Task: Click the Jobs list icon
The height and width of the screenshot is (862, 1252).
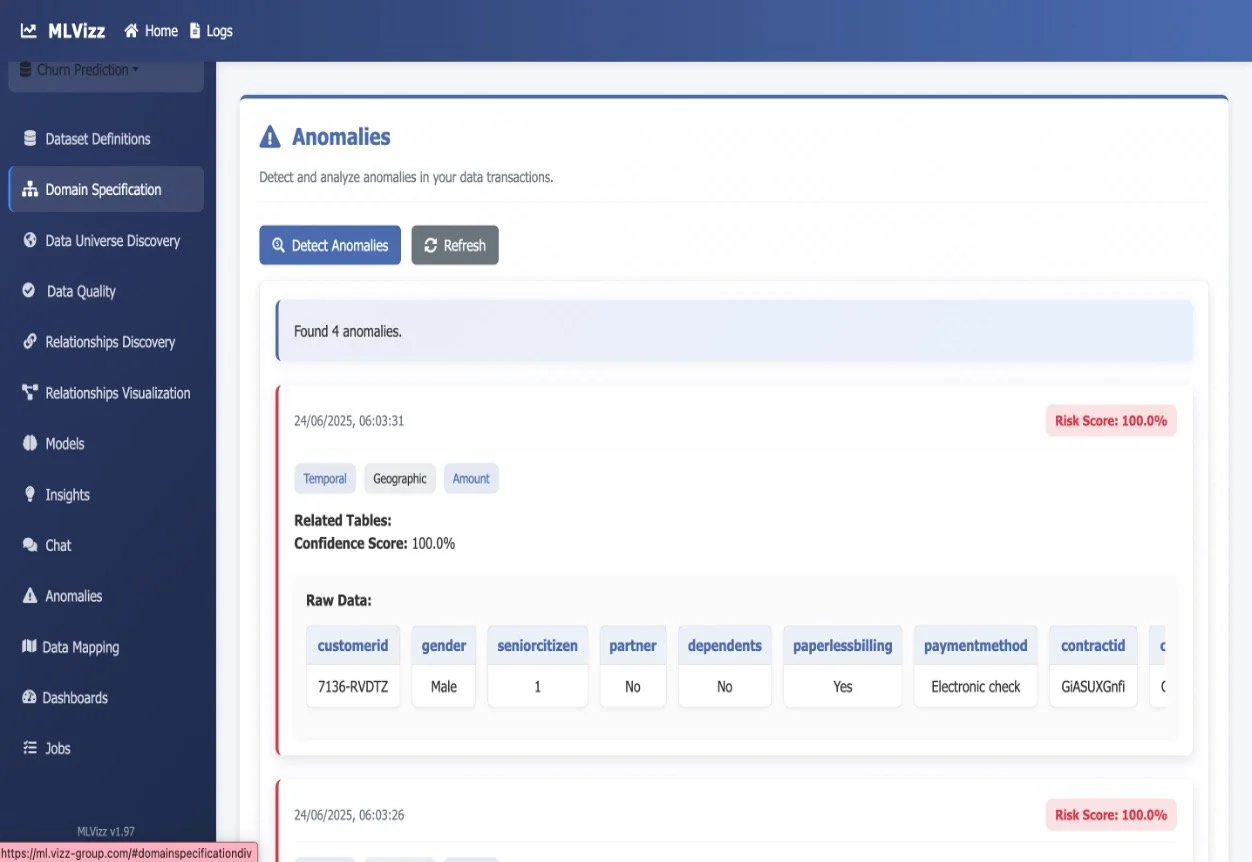Action: point(29,748)
